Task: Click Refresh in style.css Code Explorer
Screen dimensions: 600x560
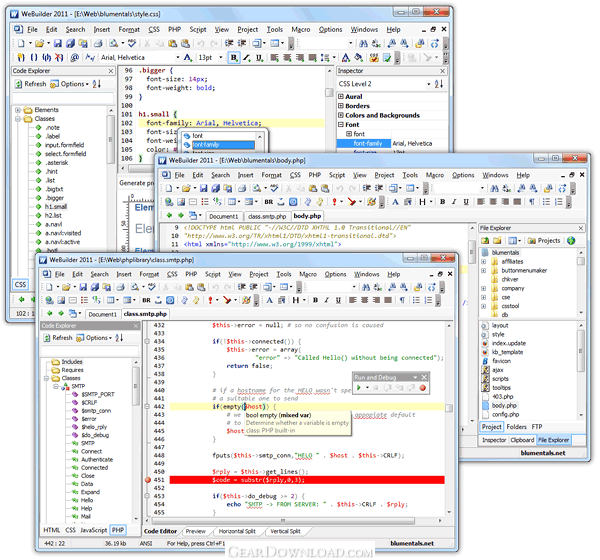Action: (30, 84)
